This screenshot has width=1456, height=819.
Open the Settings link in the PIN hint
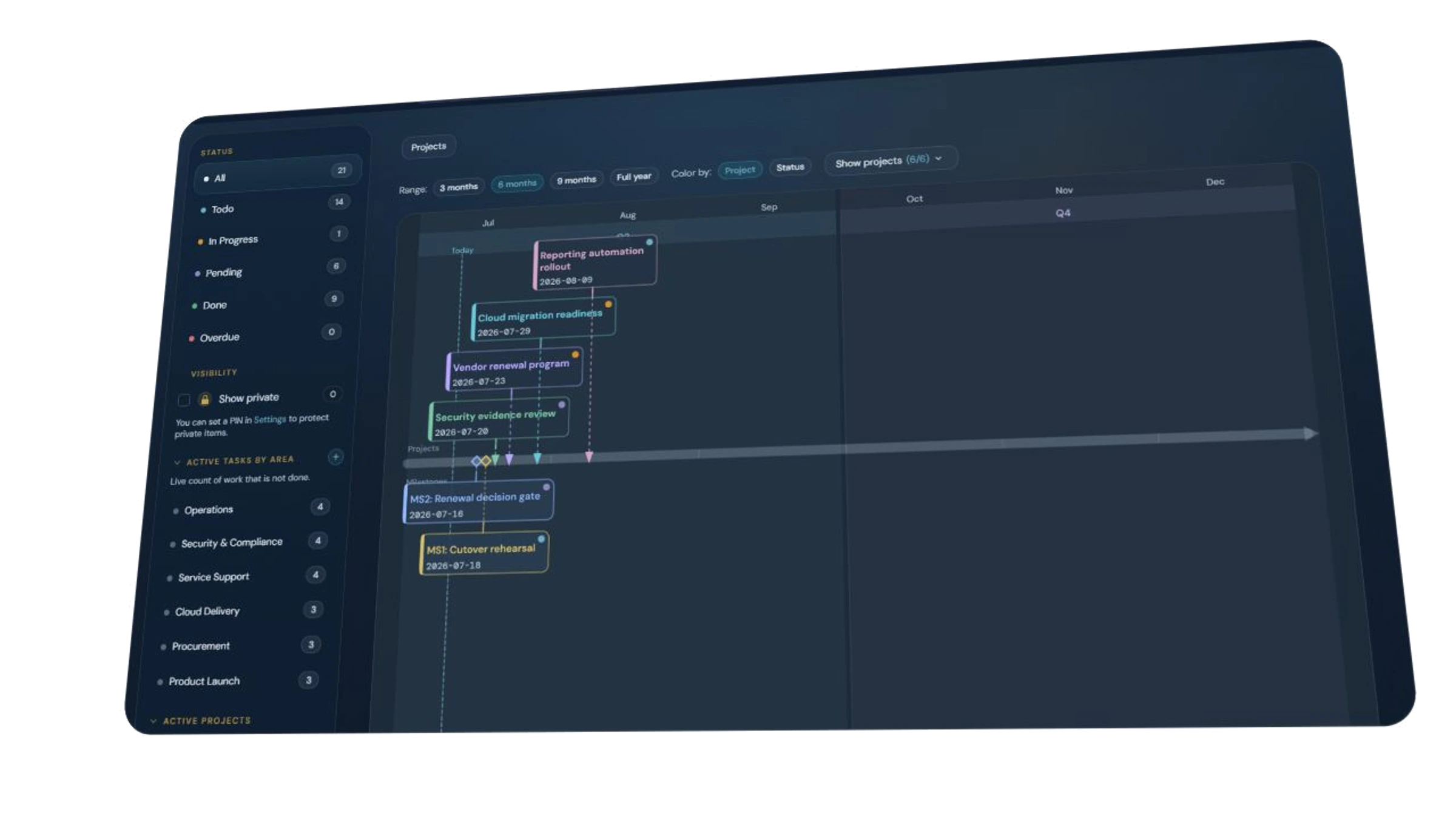coord(270,419)
